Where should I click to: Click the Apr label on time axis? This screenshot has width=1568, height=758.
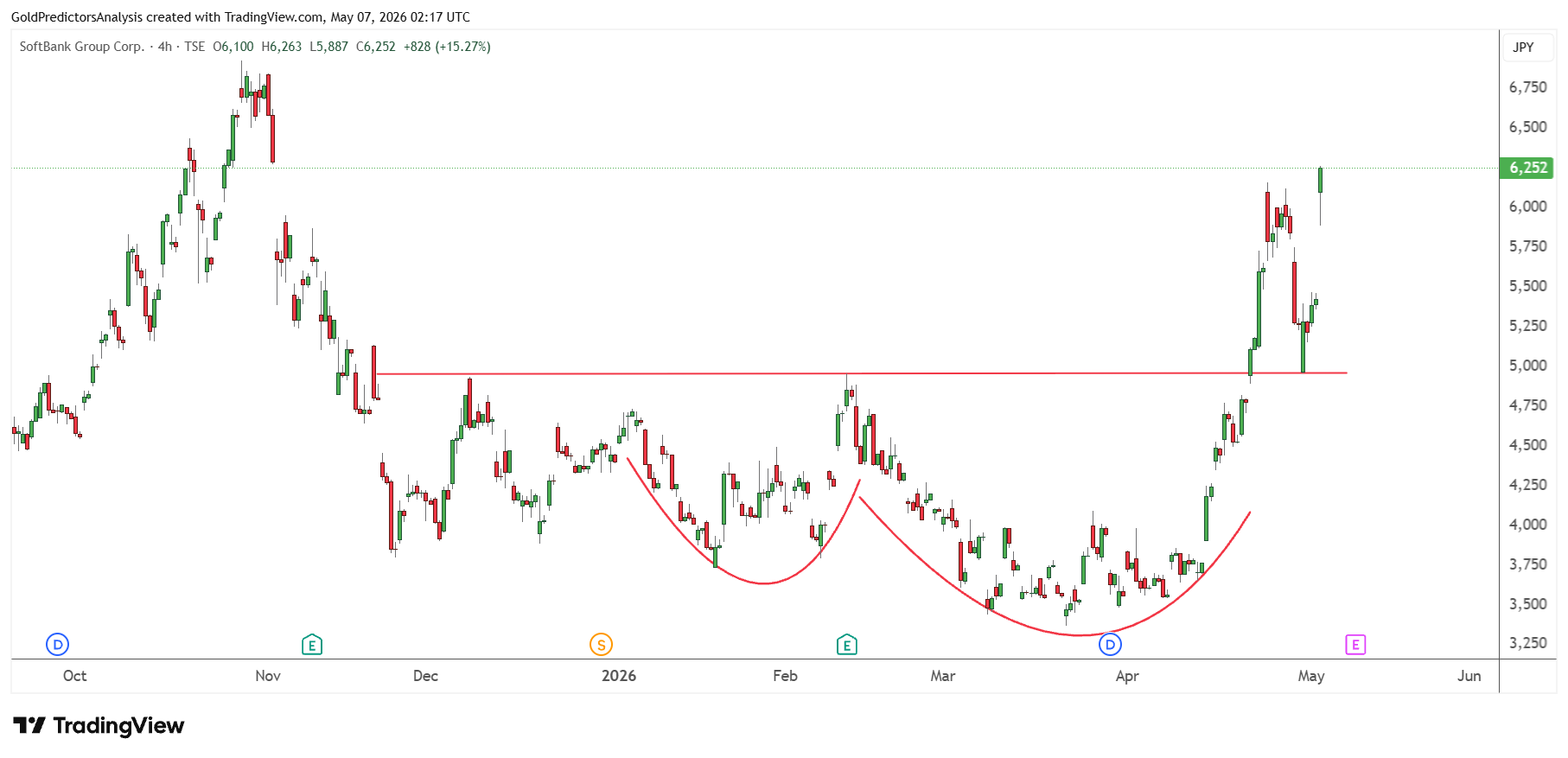click(x=1127, y=676)
